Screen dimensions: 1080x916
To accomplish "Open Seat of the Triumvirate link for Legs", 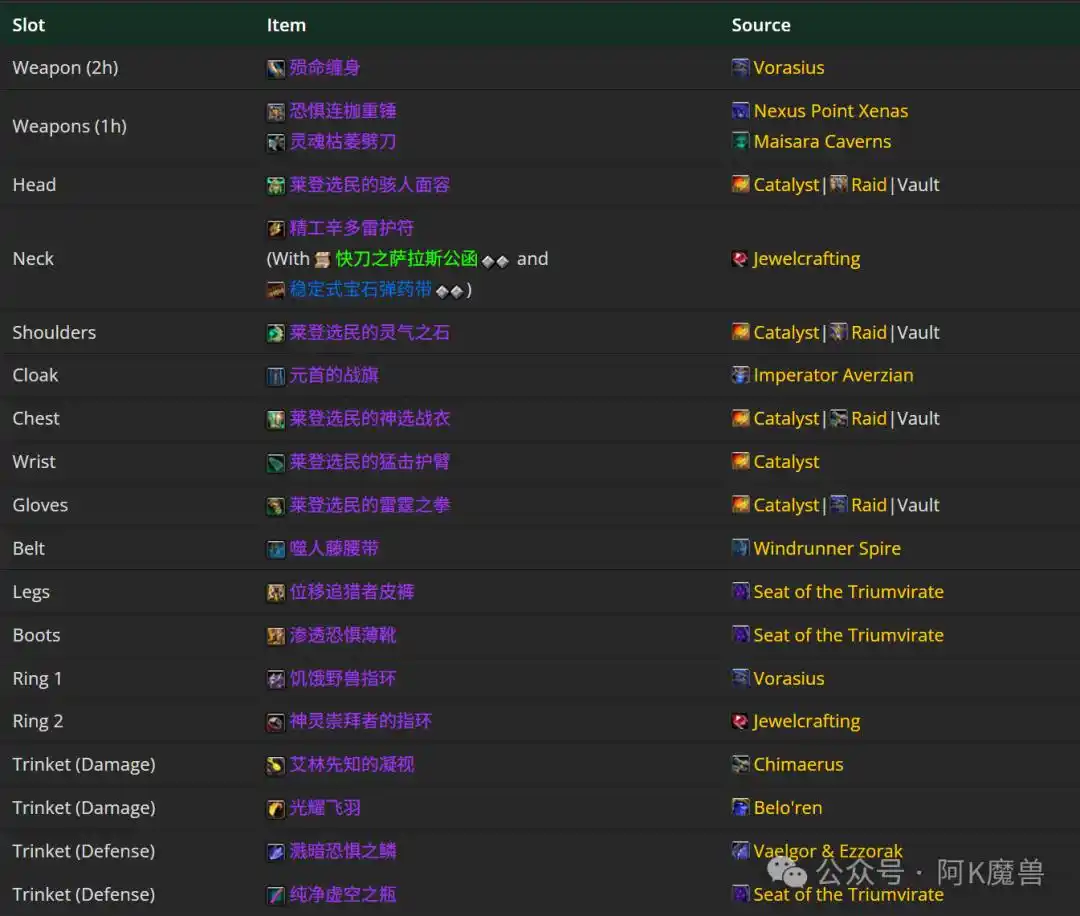I will (x=848, y=592).
